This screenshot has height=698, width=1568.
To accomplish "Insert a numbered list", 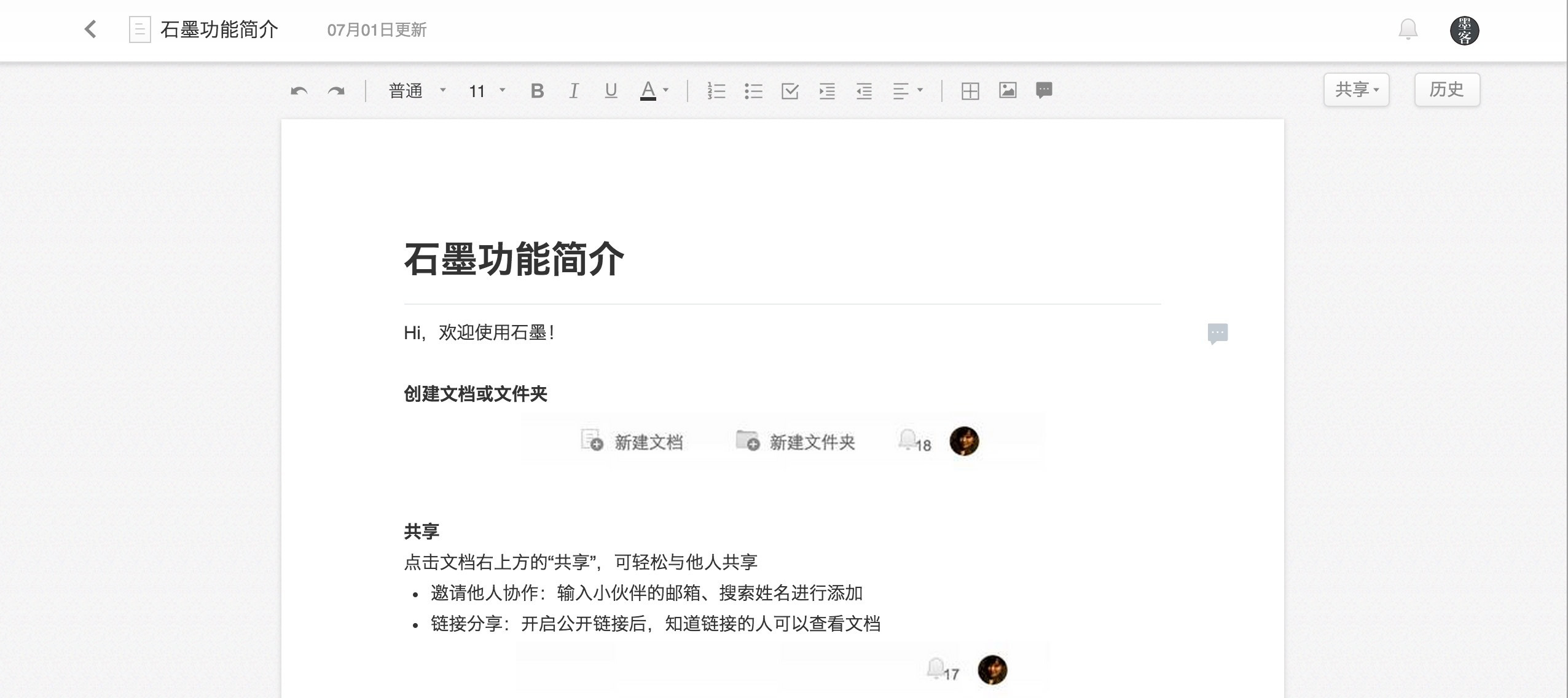I will click(716, 91).
